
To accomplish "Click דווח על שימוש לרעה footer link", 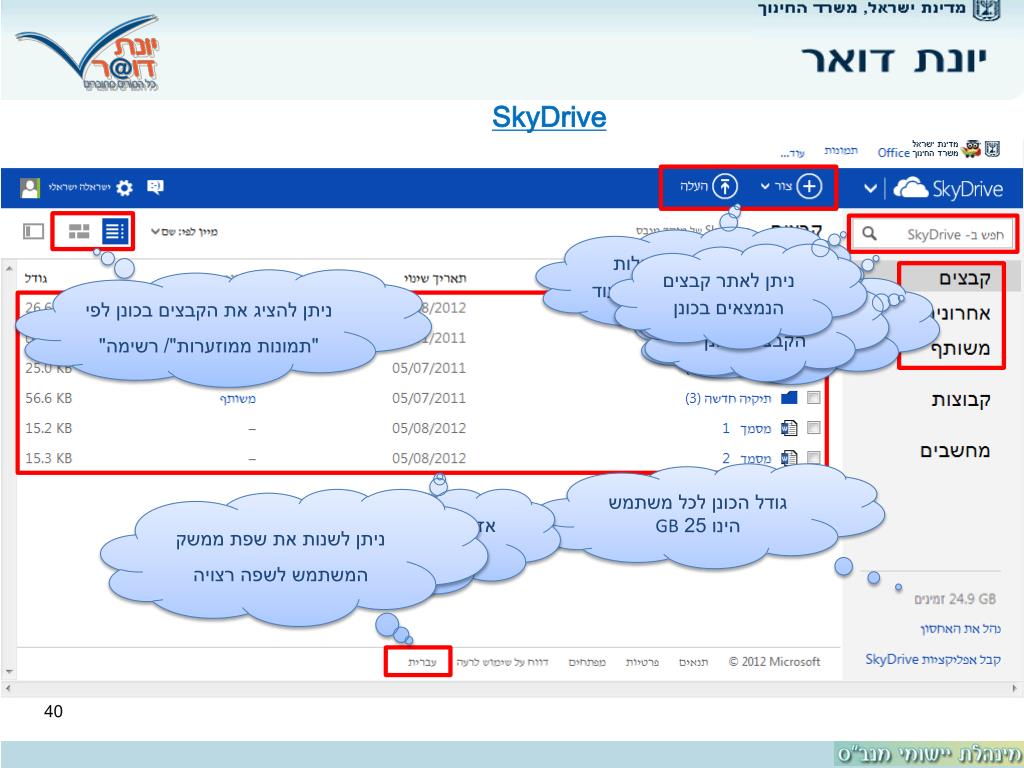I will click(502, 662).
